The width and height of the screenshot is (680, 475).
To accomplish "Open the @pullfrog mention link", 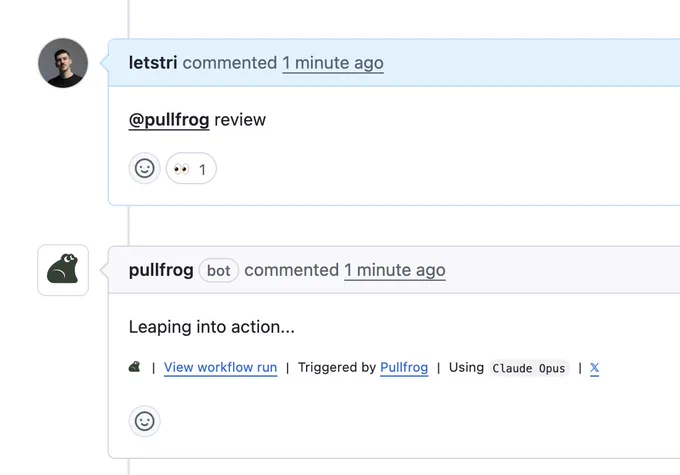I will pos(169,120).
